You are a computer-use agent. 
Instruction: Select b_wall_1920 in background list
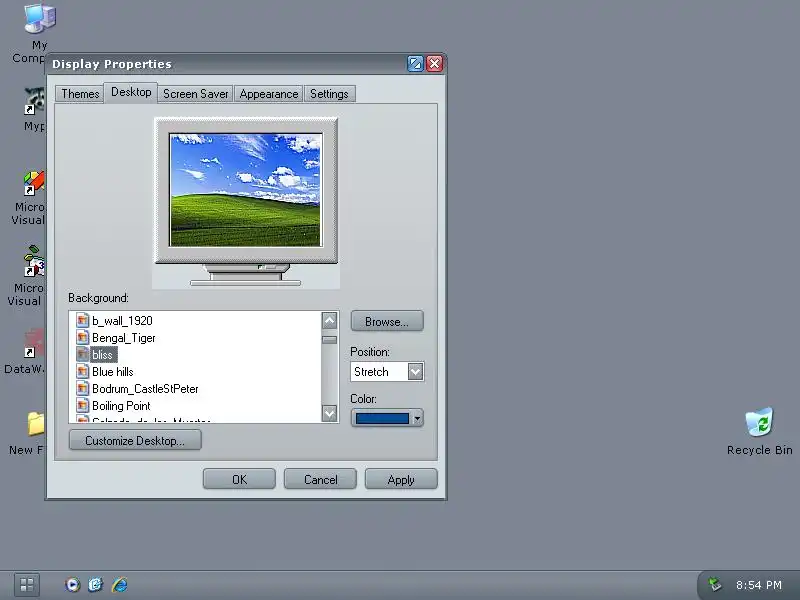122,320
